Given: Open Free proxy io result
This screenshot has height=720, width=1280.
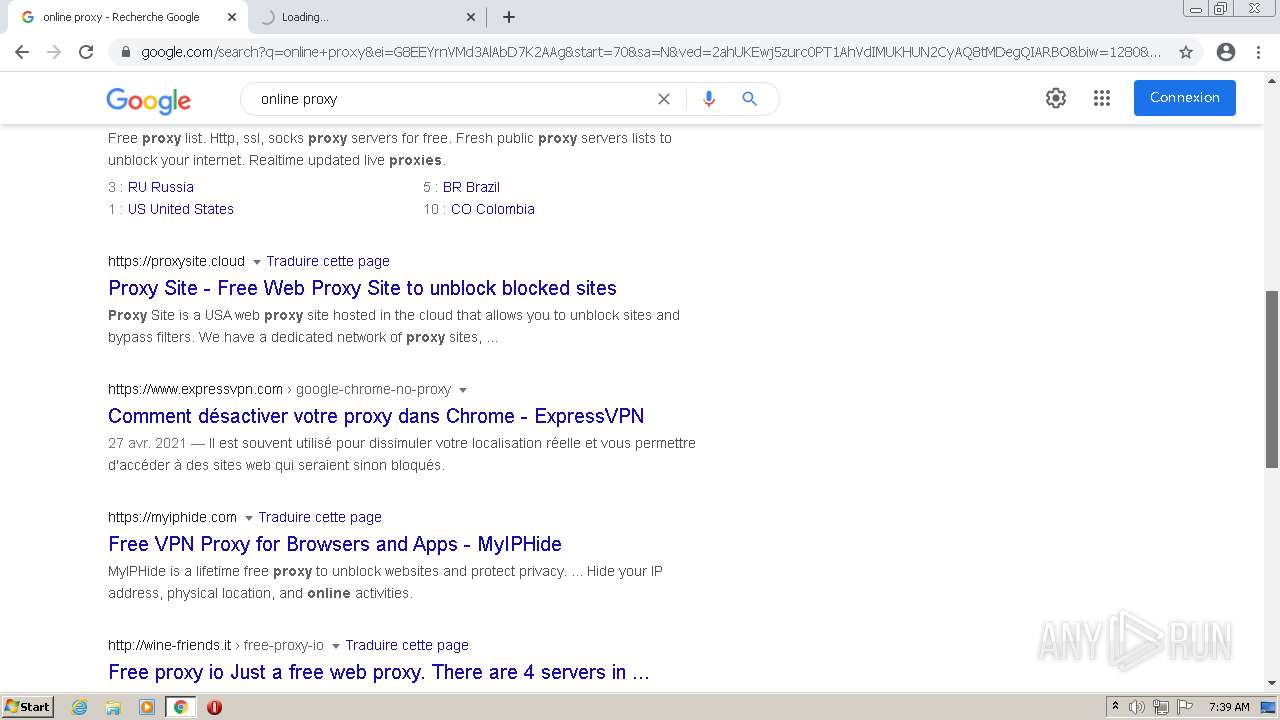Looking at the screenshot, I should (379, 672).
